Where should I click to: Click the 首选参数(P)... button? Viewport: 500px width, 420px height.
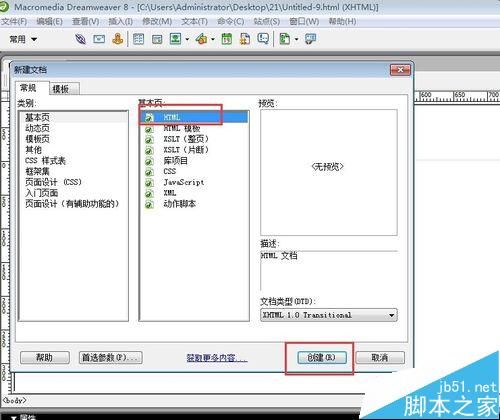[111, 358]
